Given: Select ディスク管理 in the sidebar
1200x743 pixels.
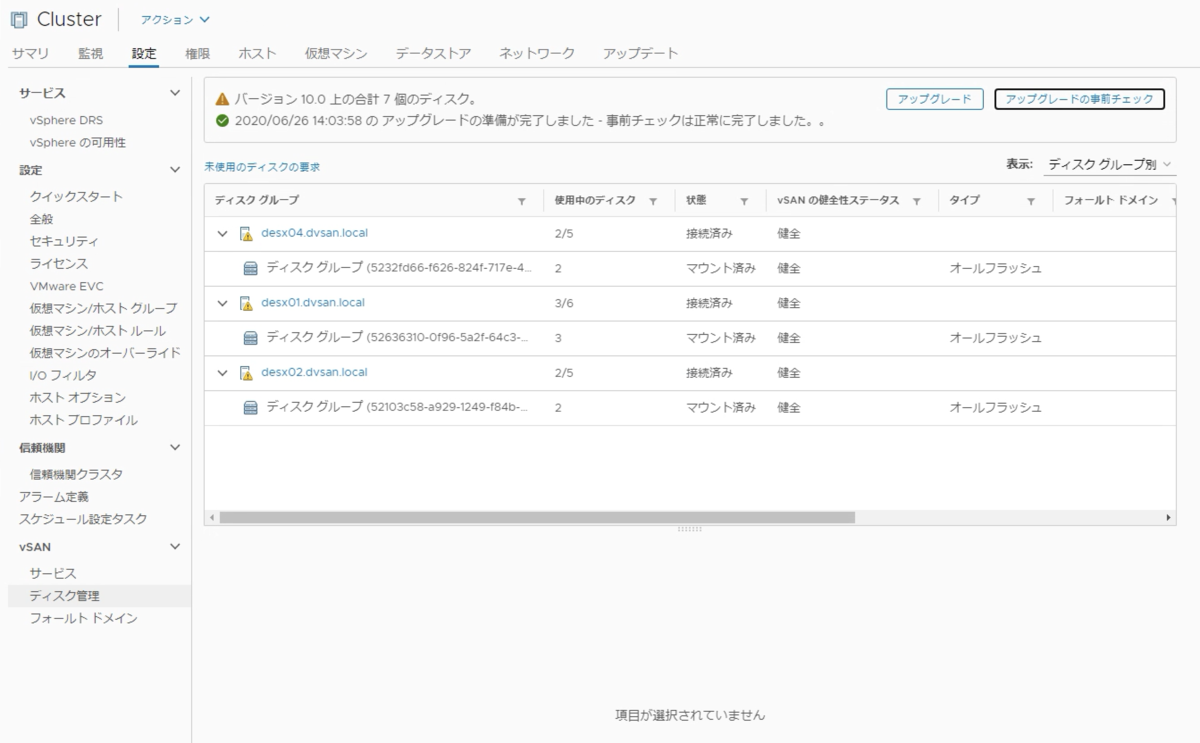Looking at the screenshot, I should pos(98,596).
